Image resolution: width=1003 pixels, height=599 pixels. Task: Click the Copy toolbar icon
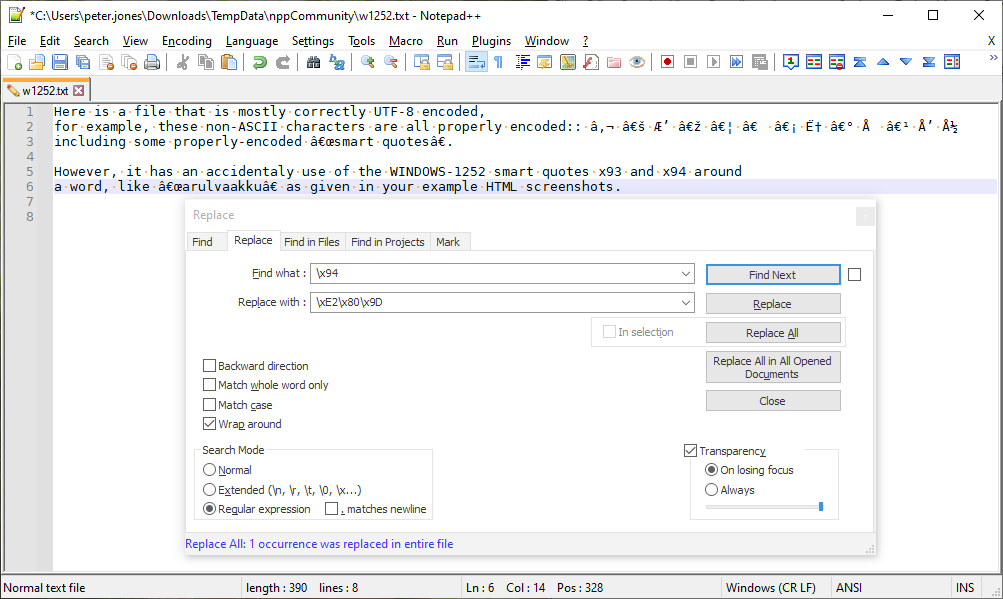(206, 62)
